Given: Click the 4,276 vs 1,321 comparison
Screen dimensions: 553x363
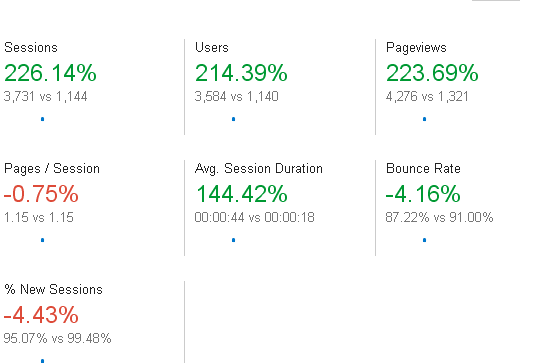Looking at the screenshot, I should tap(427, 96).
